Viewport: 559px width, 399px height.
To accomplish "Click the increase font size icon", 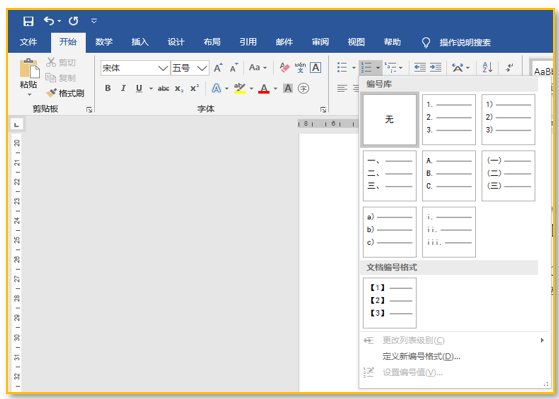I will click(218, 68).
